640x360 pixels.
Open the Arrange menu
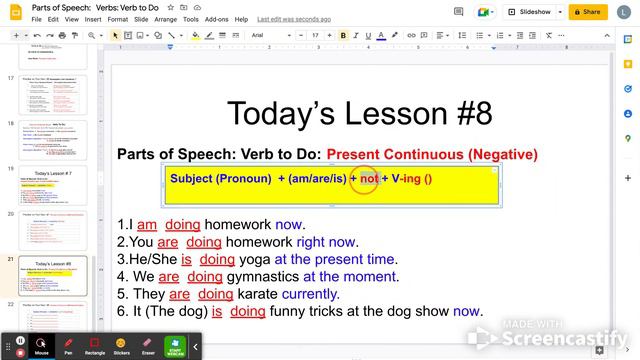click(x=165, y=19)
